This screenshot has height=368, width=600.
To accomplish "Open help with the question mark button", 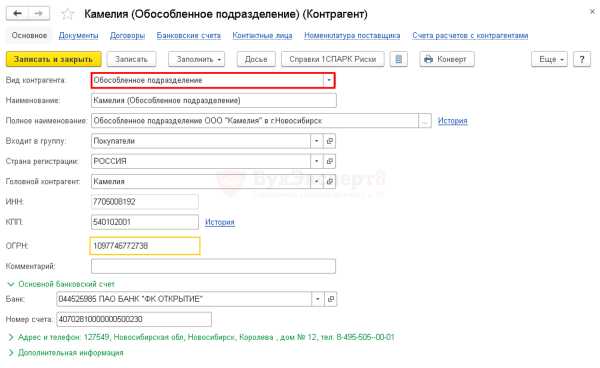I will point(582,59).
